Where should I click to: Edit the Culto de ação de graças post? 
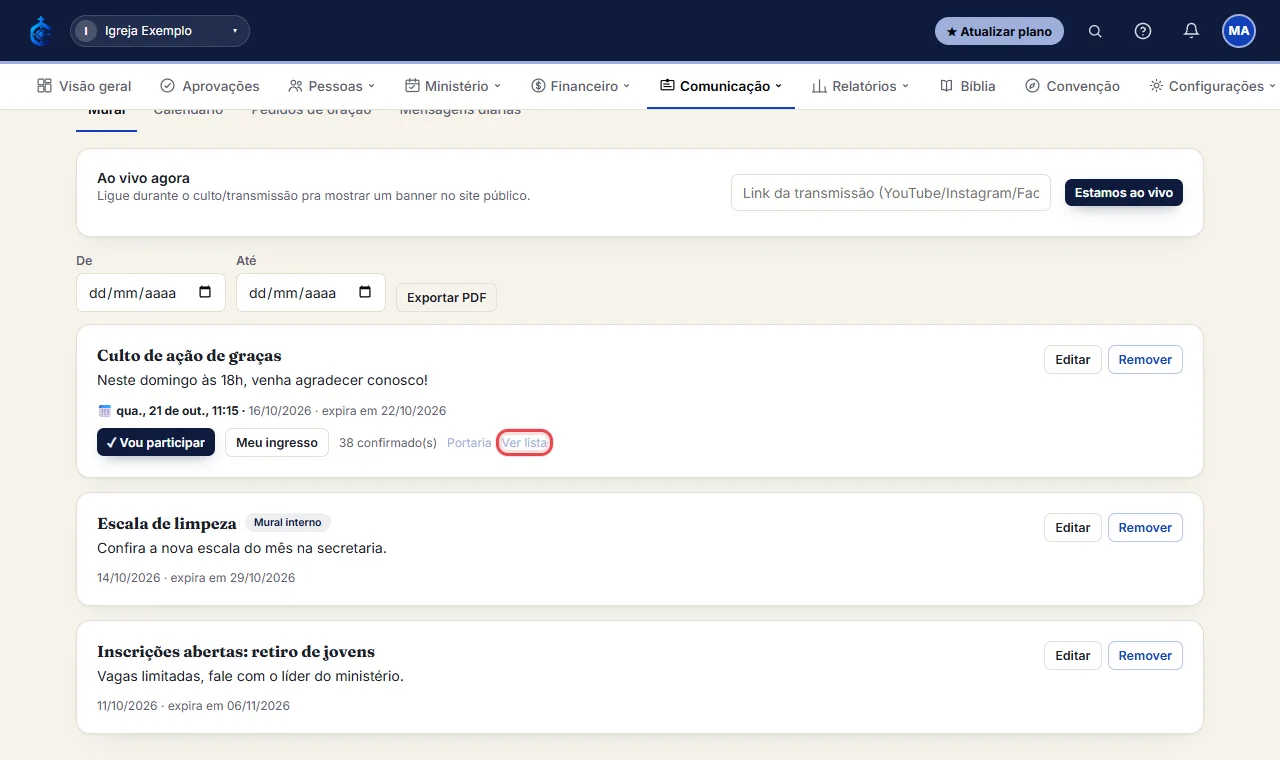(x=1073, y=360)
